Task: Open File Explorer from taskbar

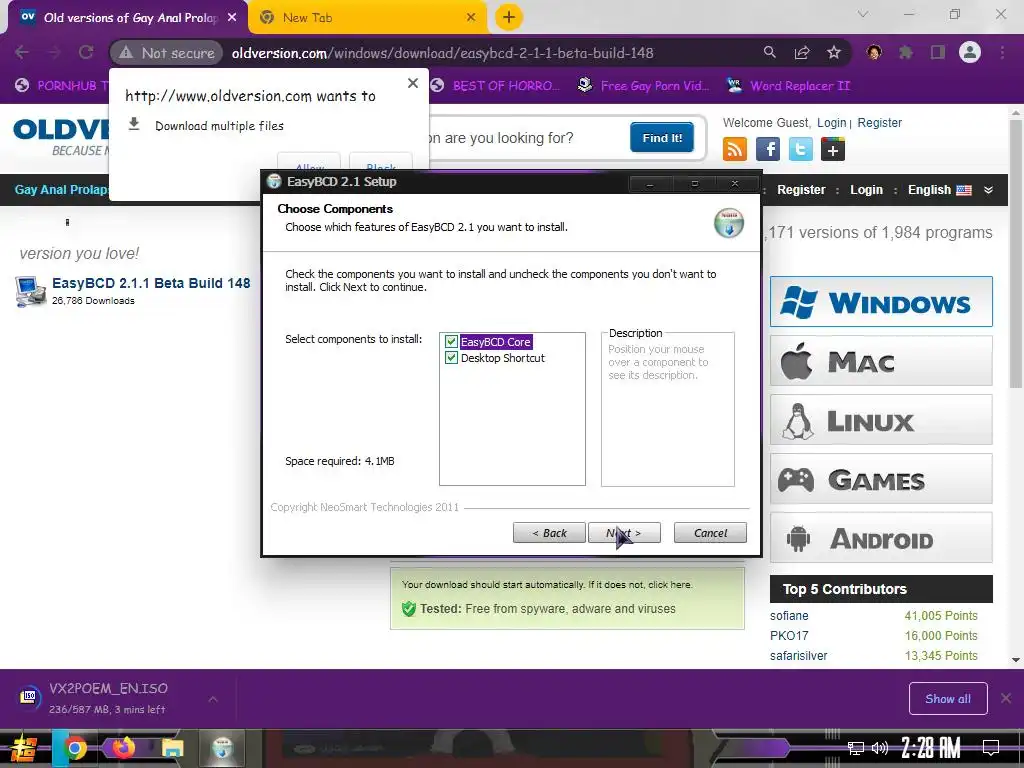Action: tap(172, 748)
